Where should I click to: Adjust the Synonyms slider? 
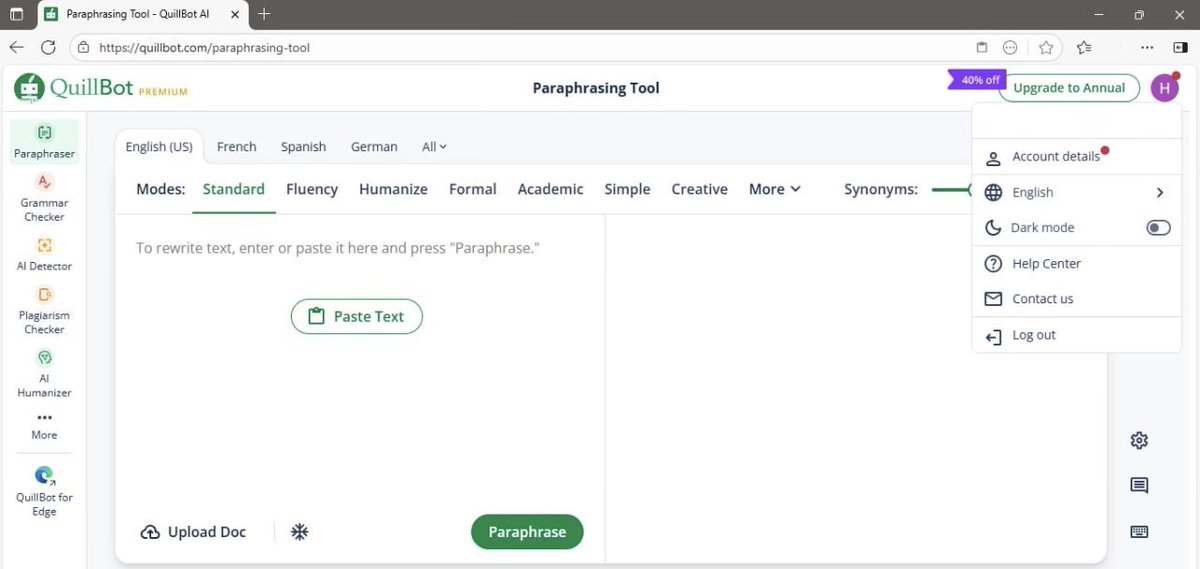pyautogui.click(x=951, y=189)
